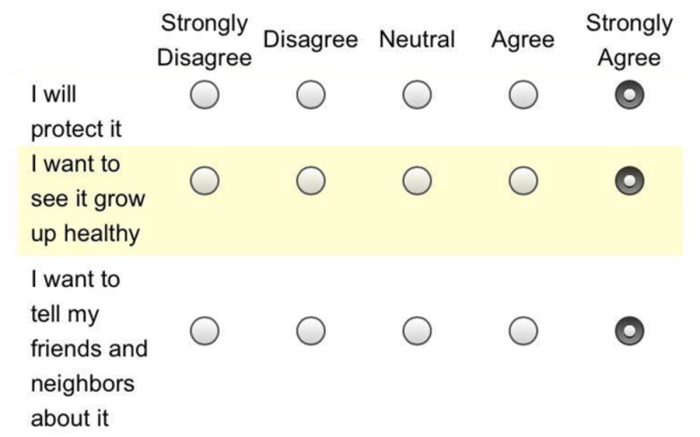The height and width of the screenshot is (437, 700).
Task: Click Strongly Agree for 'I will protect it'
Action: (630, 96)
